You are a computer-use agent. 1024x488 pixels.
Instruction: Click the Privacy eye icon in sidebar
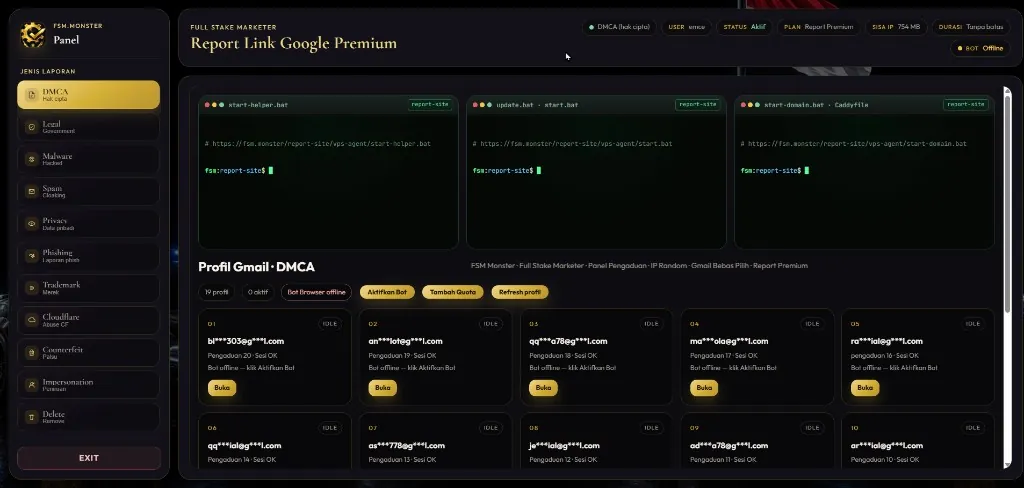coord(31,223)
